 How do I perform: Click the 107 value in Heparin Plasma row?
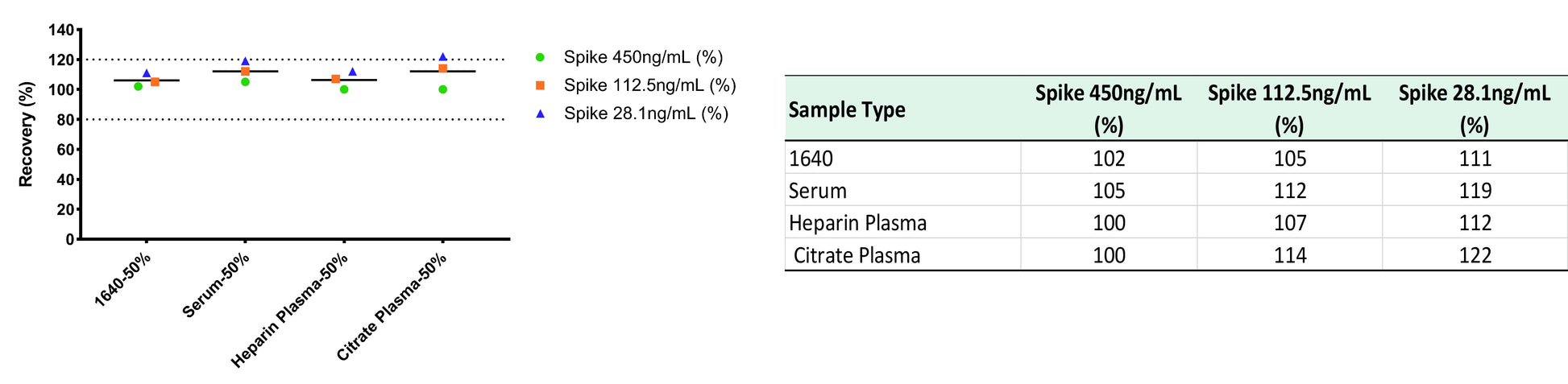(1289, 223)
